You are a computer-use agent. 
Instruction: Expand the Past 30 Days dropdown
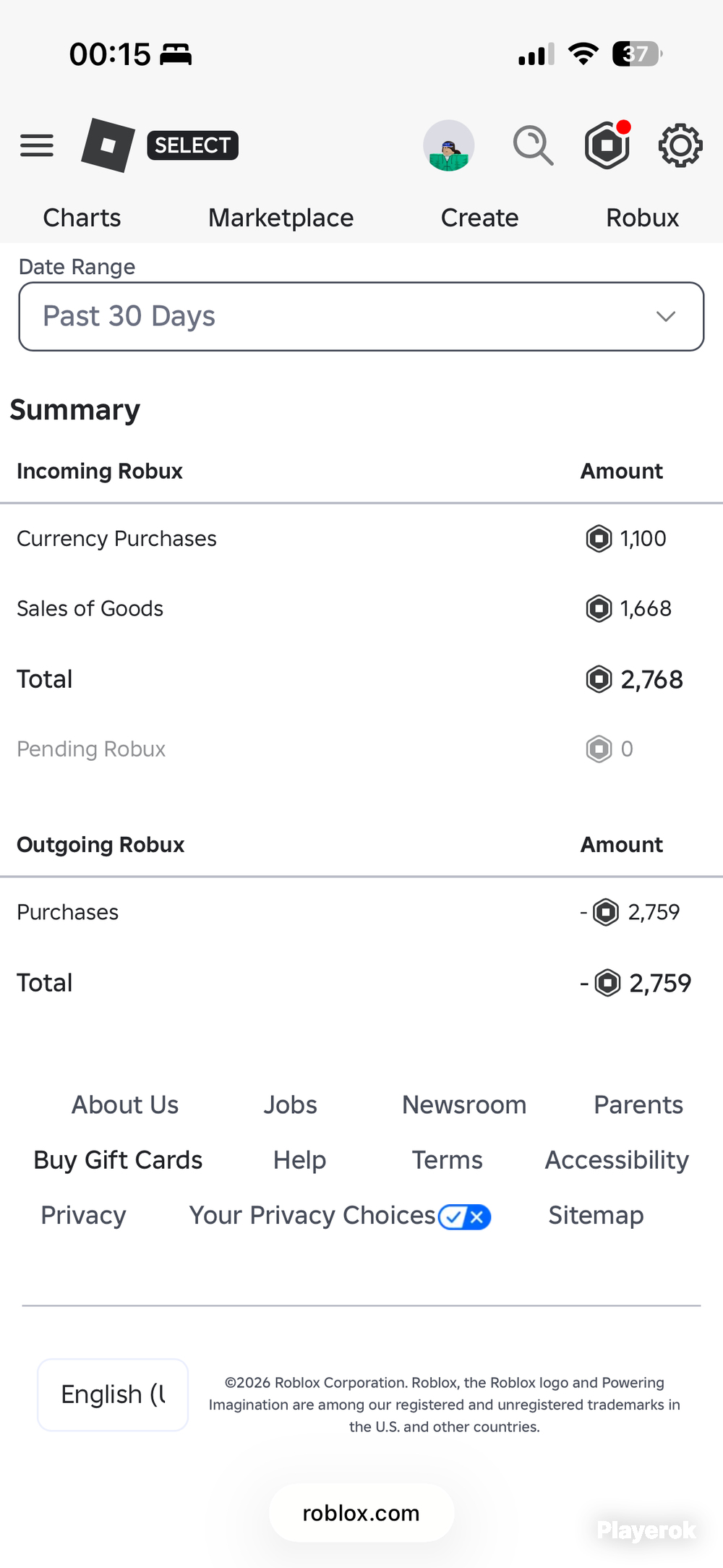[361, 317]
